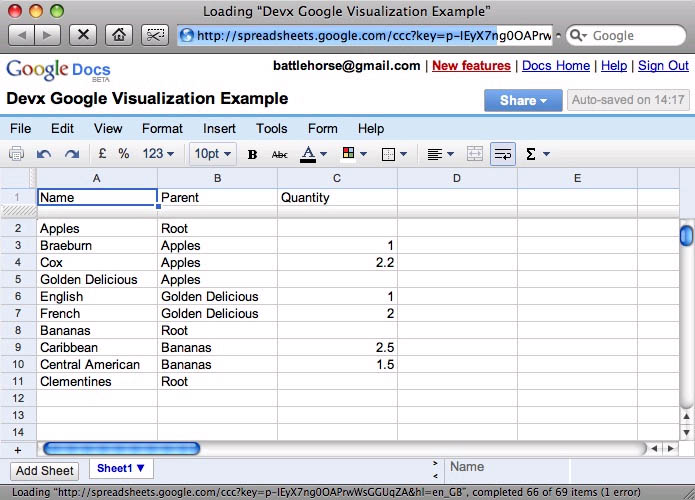The width and height of the screenshot is (695, 500).
Task: Click the print icon in toolbar
Action: (x=16, y=154)
